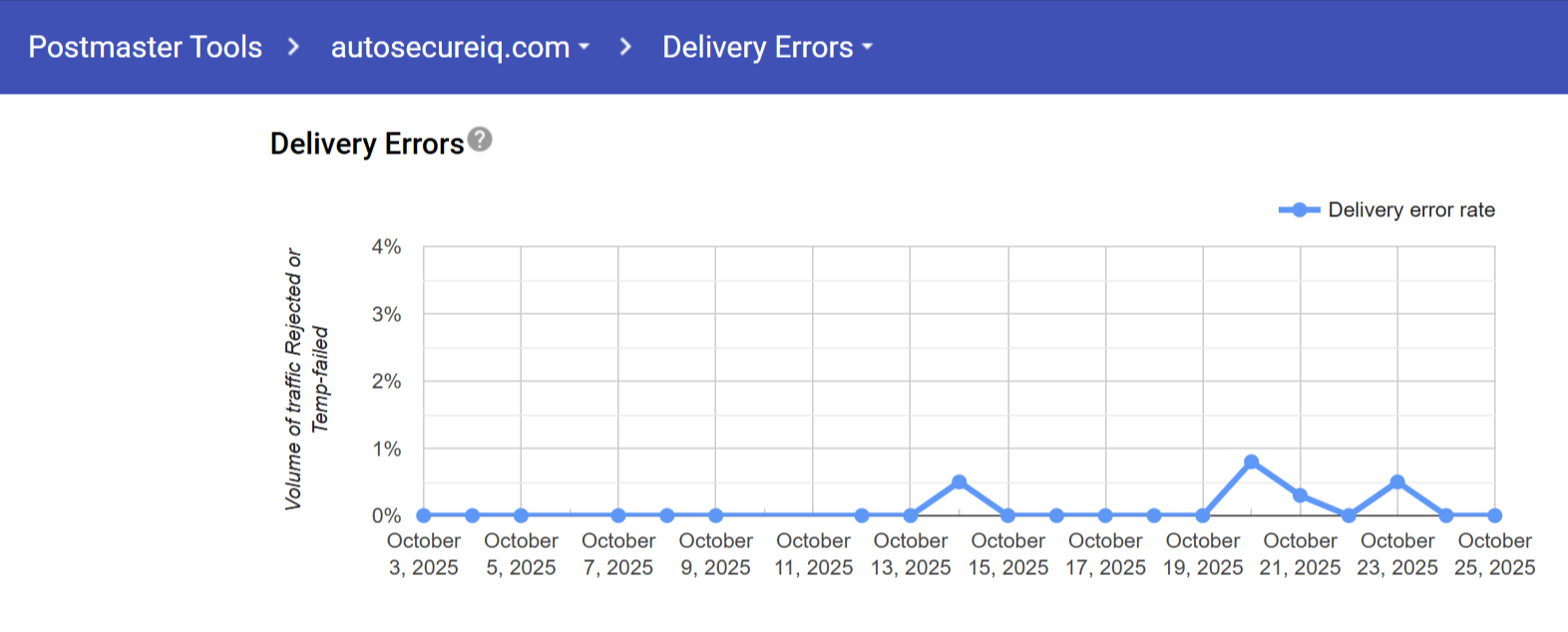This screenshot has width=1568, height=632.
Task: Open the autosecureiq.com domain dropdown
Action: (460, 47)
